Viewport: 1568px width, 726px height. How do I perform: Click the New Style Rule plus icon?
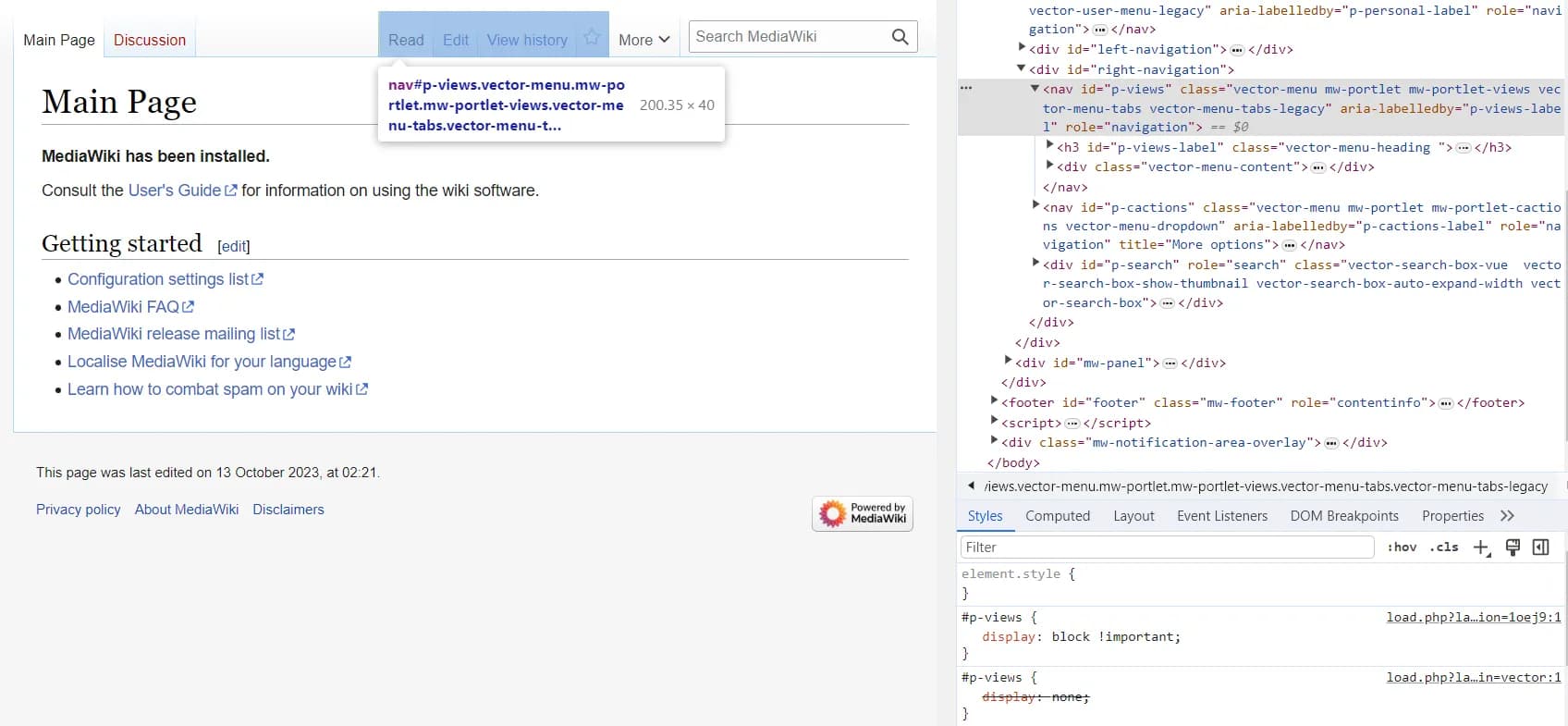1481,548
